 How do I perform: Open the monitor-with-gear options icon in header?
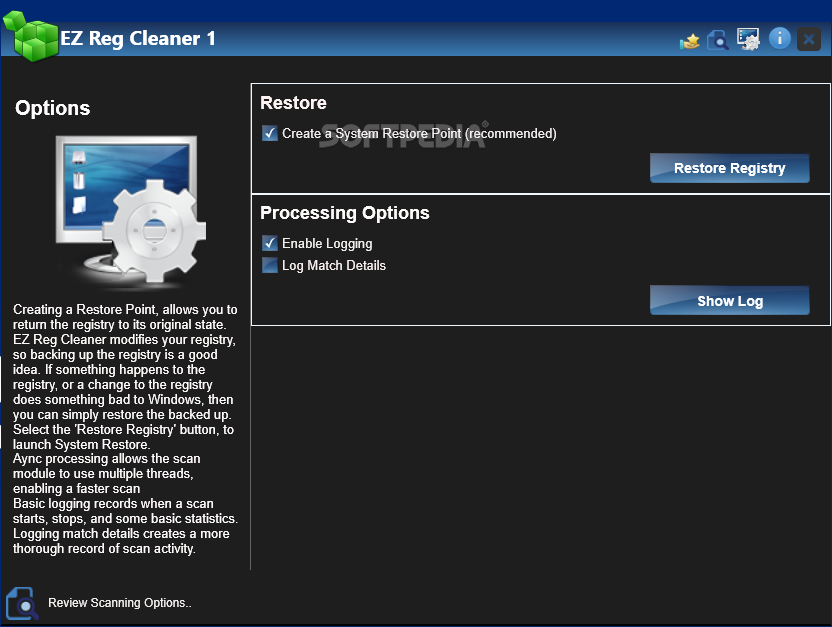pos(748,39)
